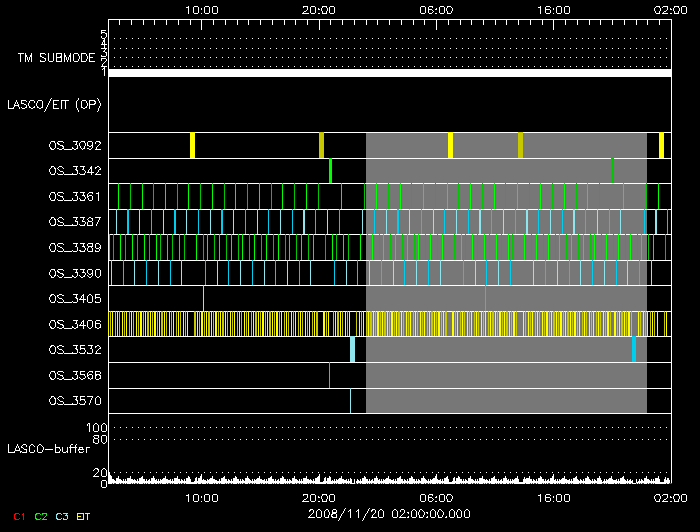
Task: Click the thin marker in OS_3568 row
Action: pos(329,375)
